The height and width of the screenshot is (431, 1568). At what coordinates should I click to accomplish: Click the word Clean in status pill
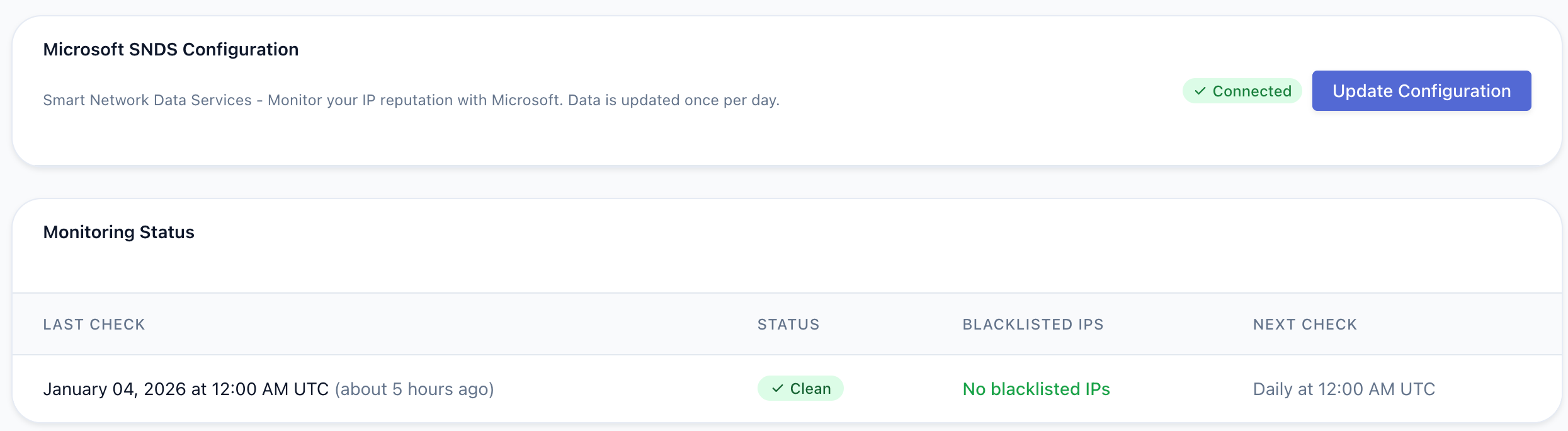point(810,389)
